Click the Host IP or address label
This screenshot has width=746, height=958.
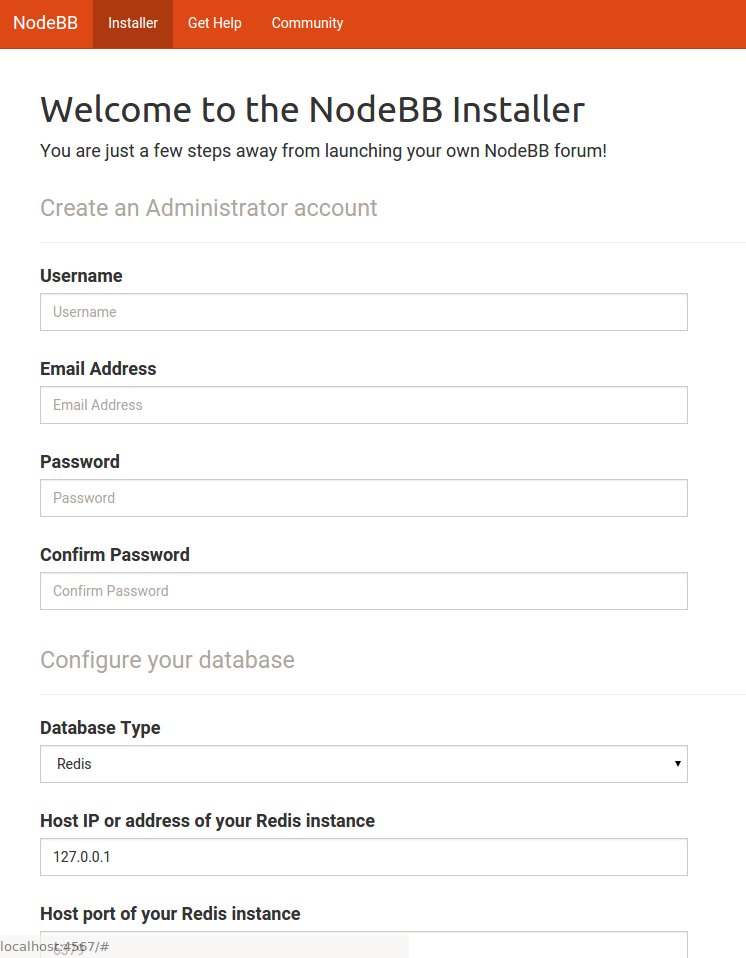point(208,821)
